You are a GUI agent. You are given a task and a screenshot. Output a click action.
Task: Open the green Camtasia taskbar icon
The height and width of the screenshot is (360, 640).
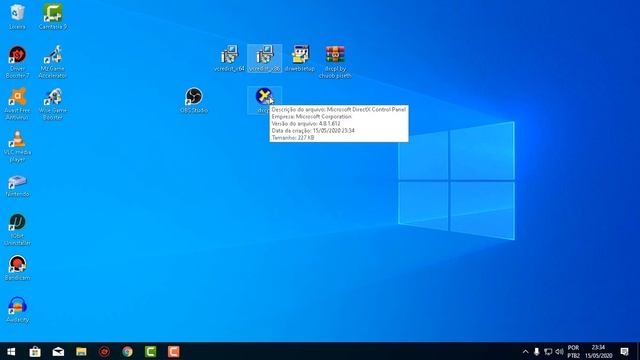click(x=151, y=351)
